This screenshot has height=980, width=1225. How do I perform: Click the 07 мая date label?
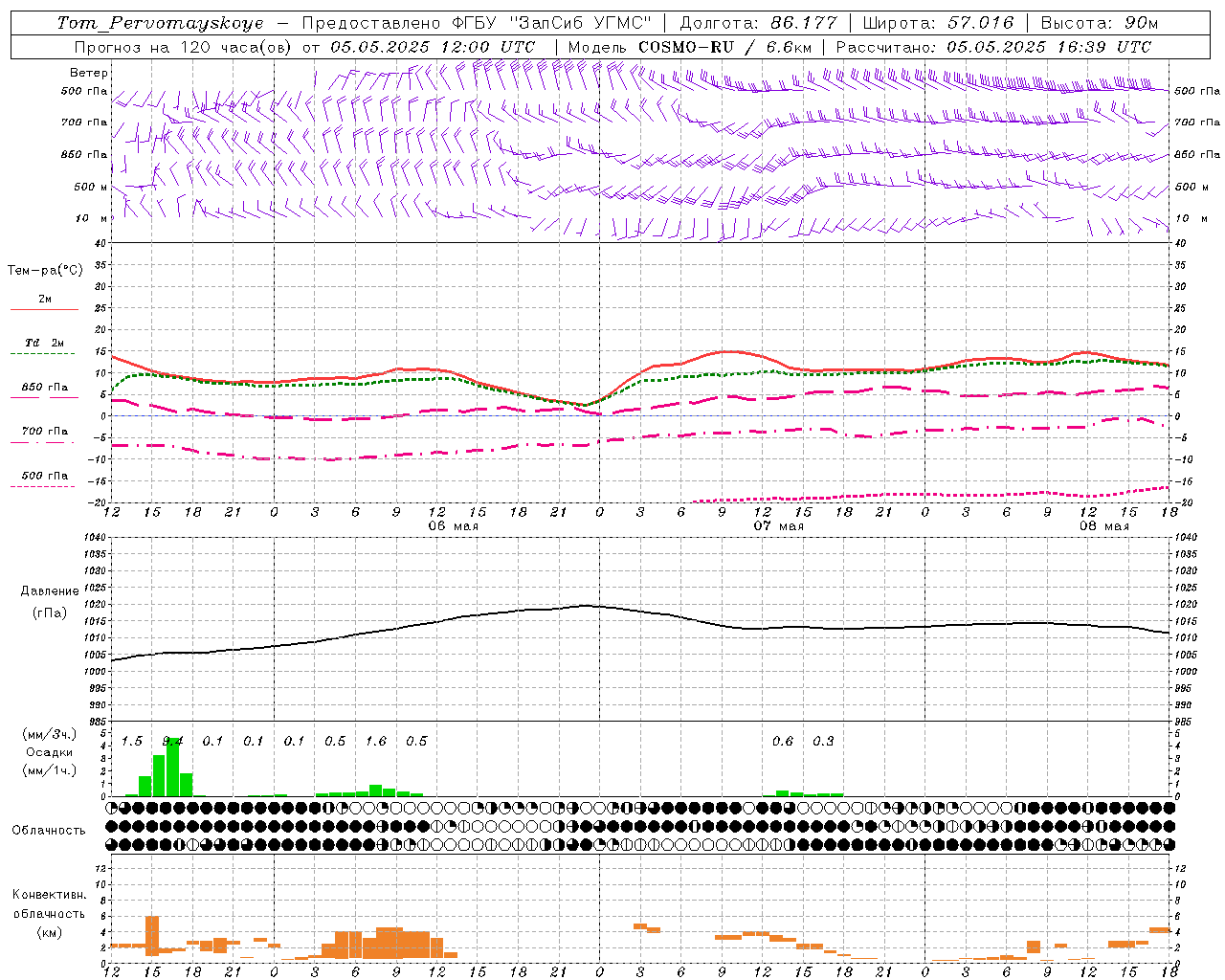coord(779,526)
